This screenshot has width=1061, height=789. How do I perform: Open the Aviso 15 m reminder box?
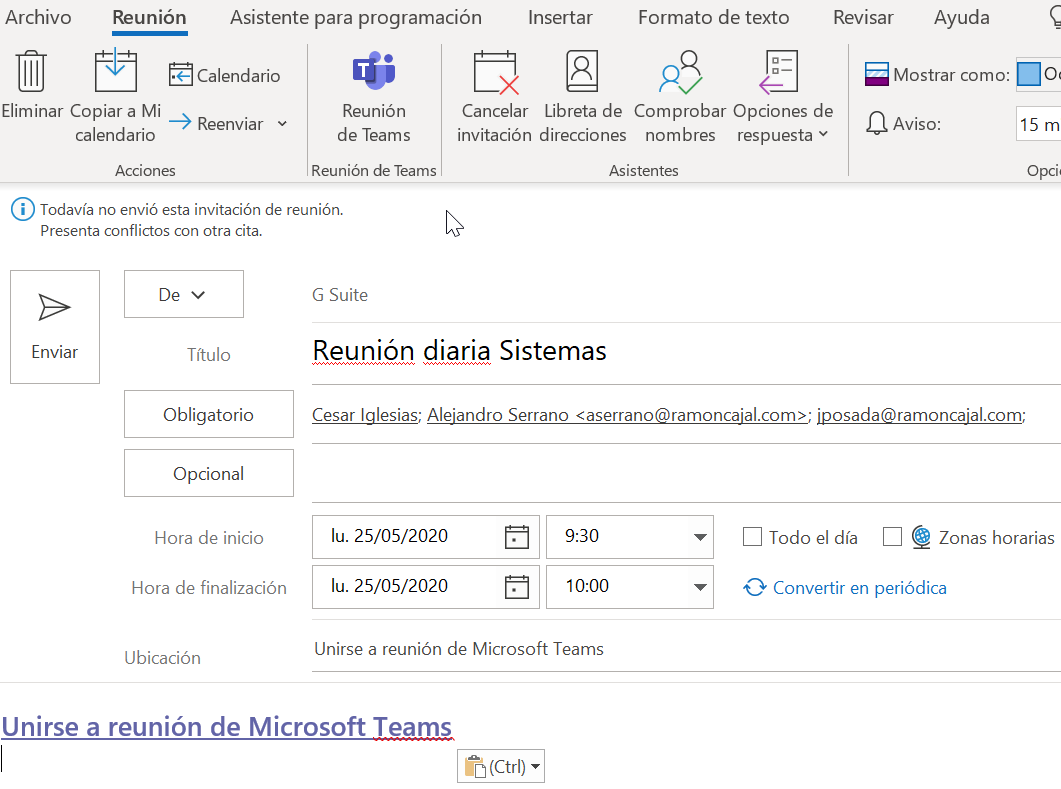[1038, 124]
